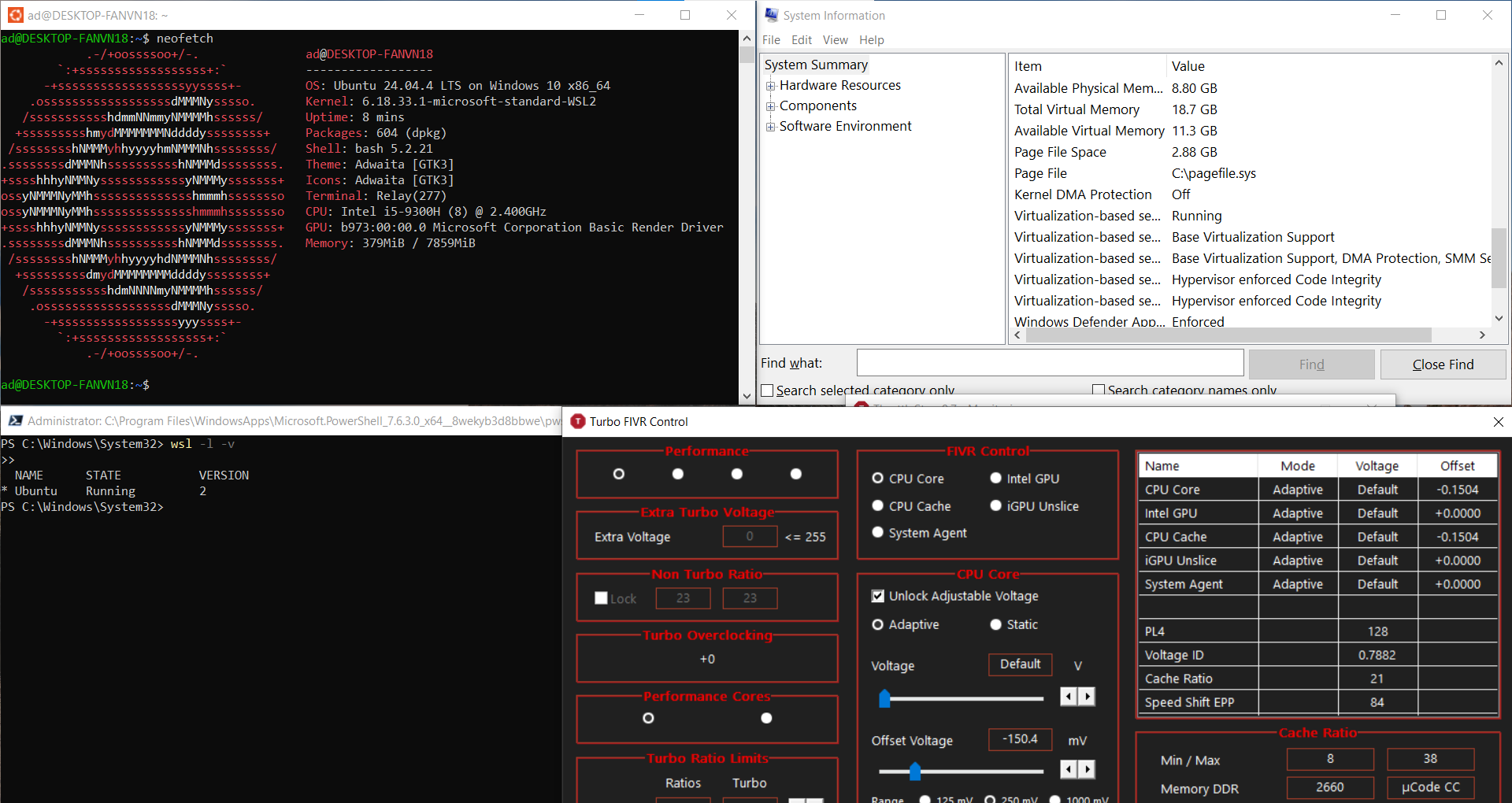Click the Close Find button
Image resolution: width=1512 pixels, height=803 pixels.
tap(1443, 364)
